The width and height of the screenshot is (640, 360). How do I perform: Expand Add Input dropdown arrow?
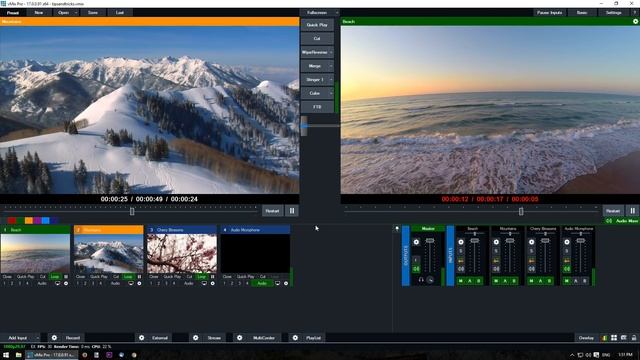pyautogui.click(x=38, y=338)
